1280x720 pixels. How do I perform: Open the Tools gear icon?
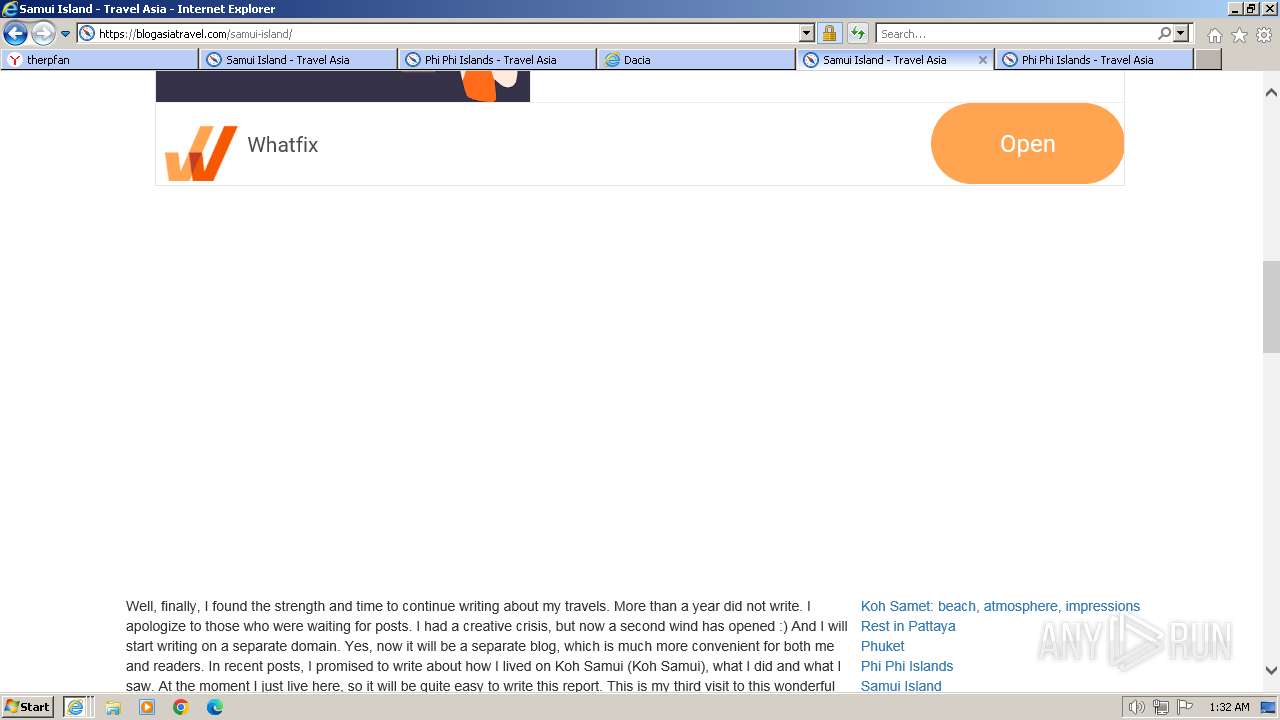pos(1264,35)
